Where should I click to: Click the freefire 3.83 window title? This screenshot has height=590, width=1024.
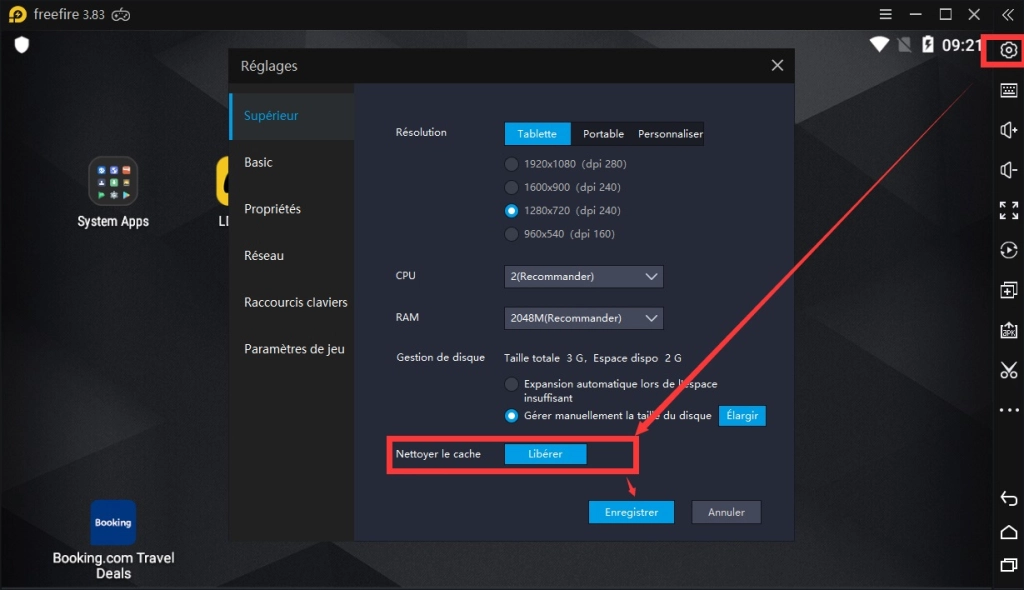69,14
